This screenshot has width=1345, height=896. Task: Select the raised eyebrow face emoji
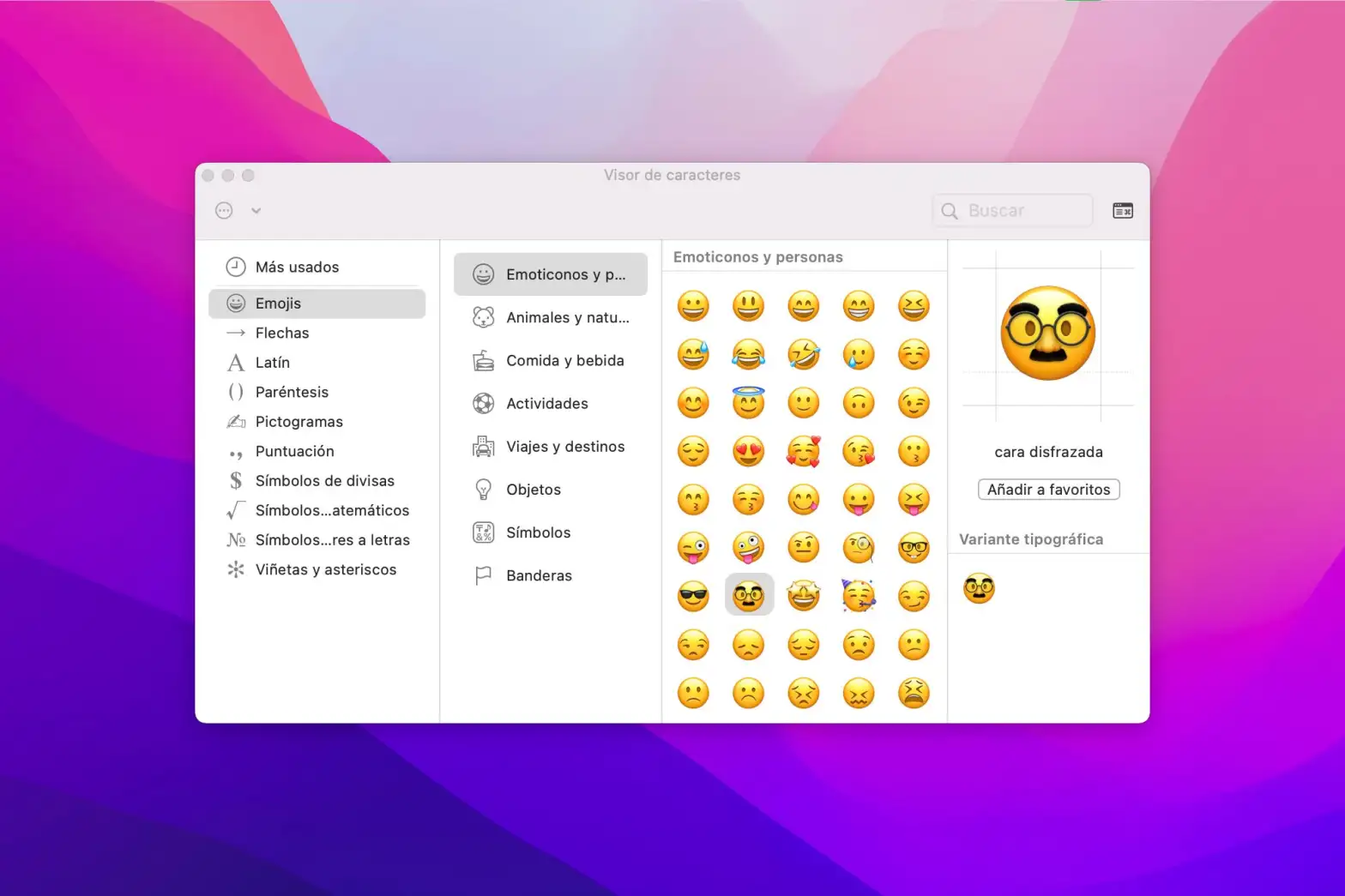coord(804,547)
